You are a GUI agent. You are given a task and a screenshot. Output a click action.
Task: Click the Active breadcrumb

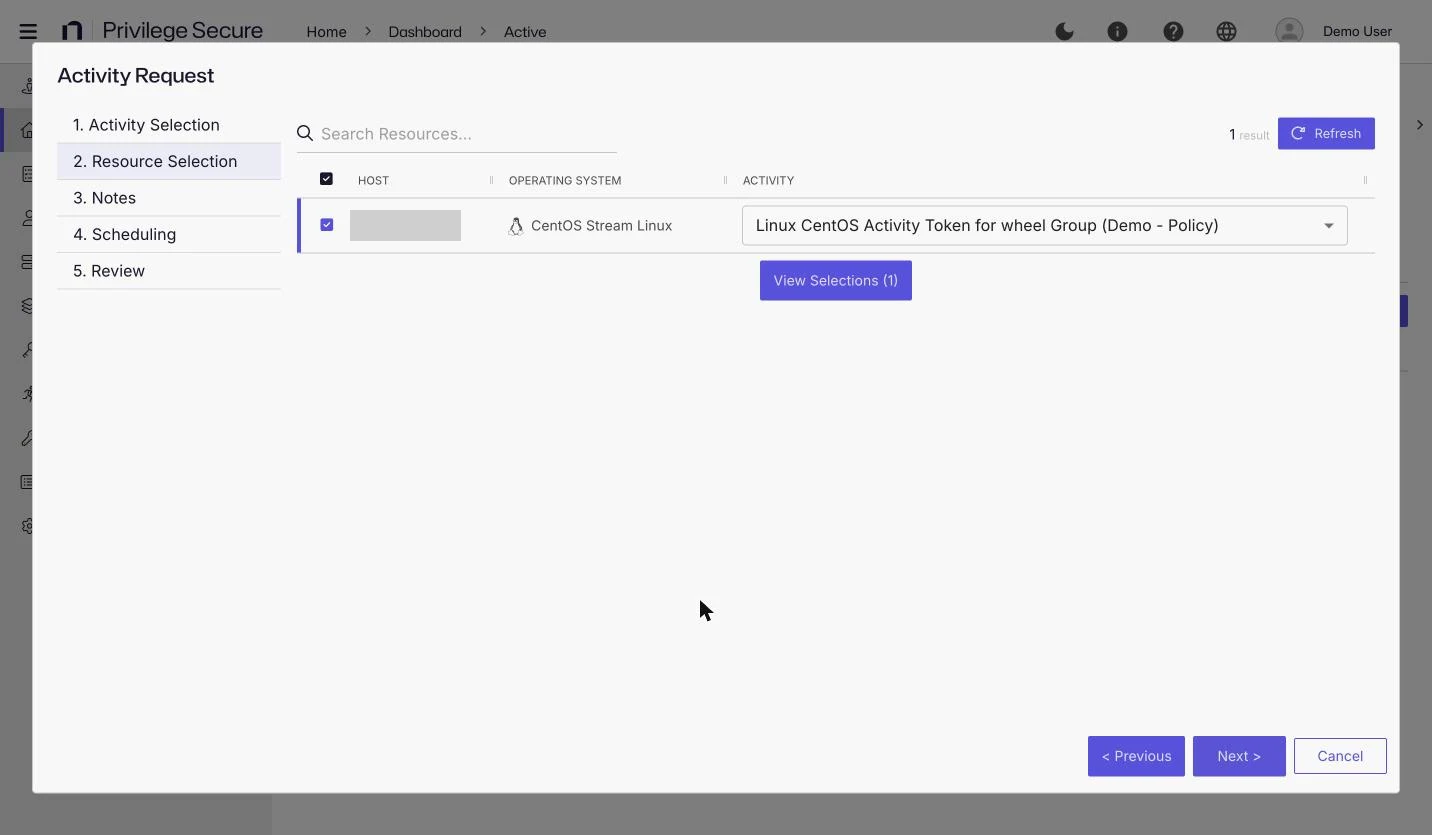[525, 31]
